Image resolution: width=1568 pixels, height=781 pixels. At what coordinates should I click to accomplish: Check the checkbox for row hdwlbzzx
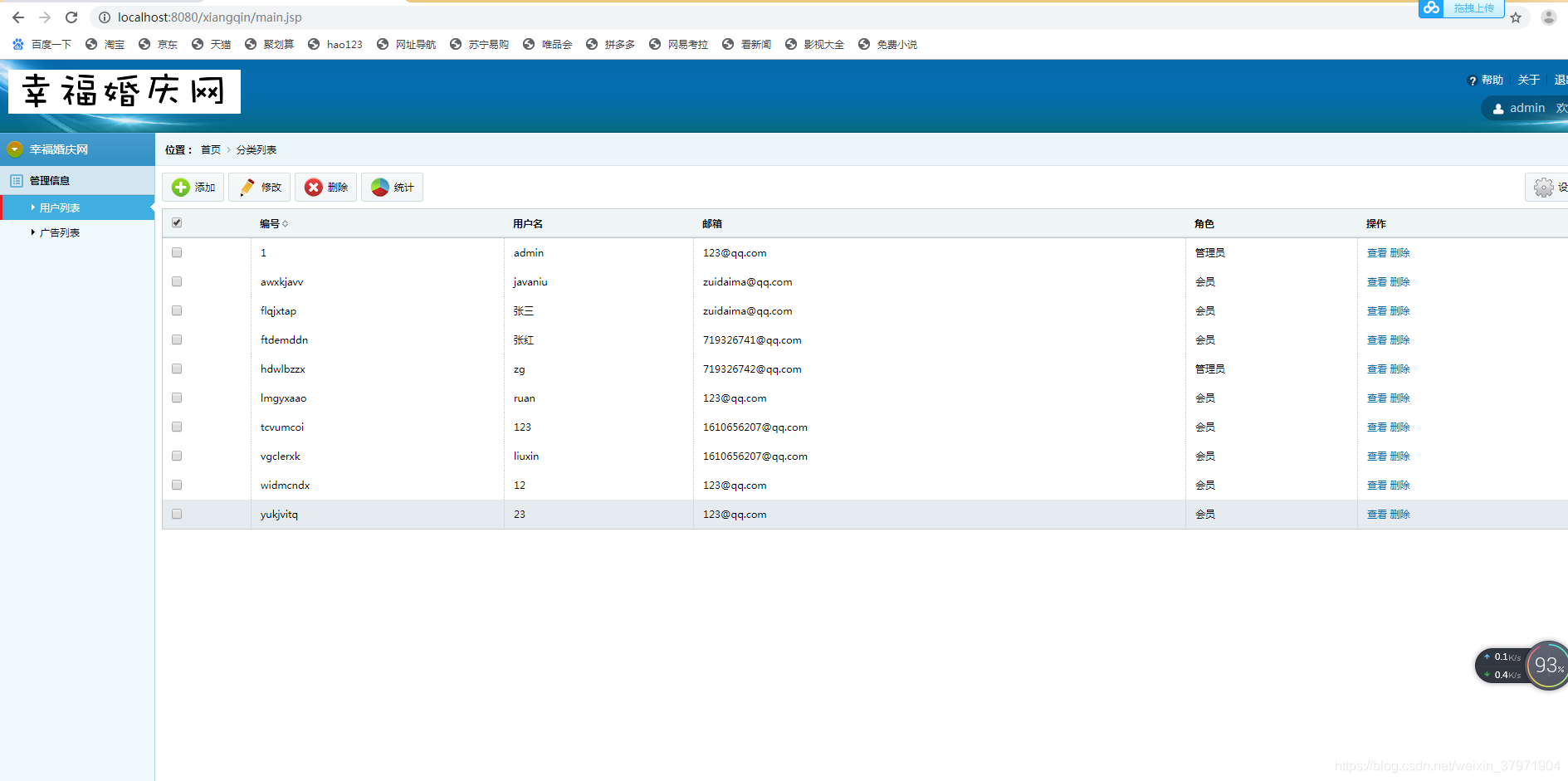pyautogui.click(x=177, y=369)
